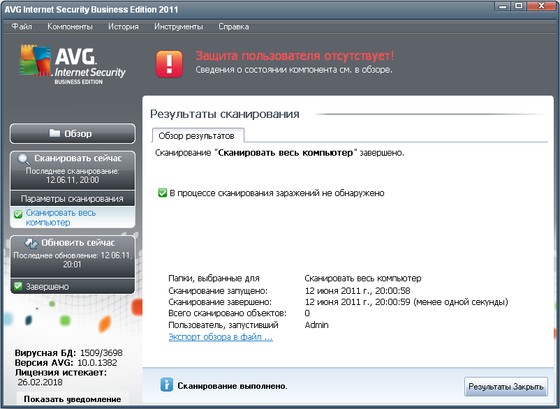Click the Результаты сканирования heading
The width and height of the screenshot is (560, 409).
[x=225, y=114]
